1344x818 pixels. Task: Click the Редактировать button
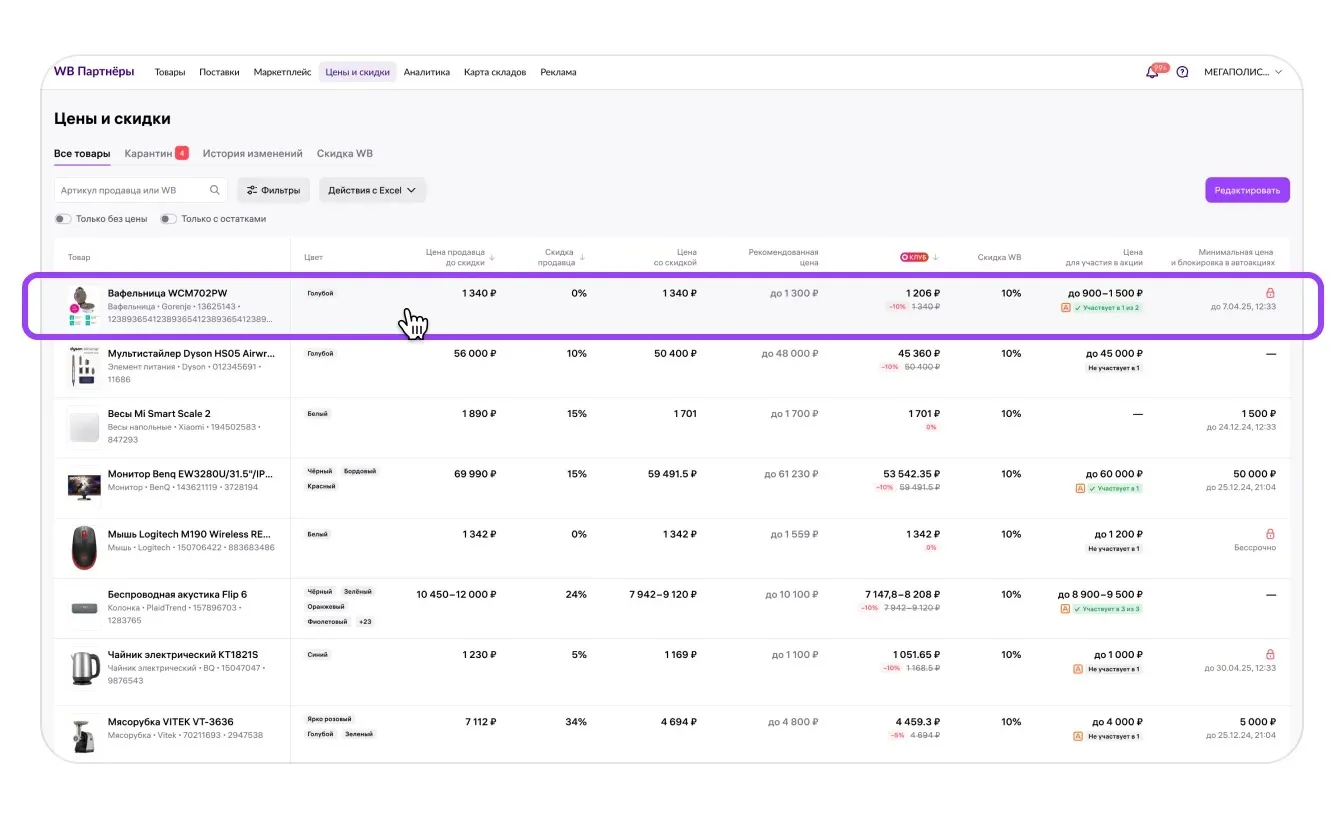(x=1247, y=190)
